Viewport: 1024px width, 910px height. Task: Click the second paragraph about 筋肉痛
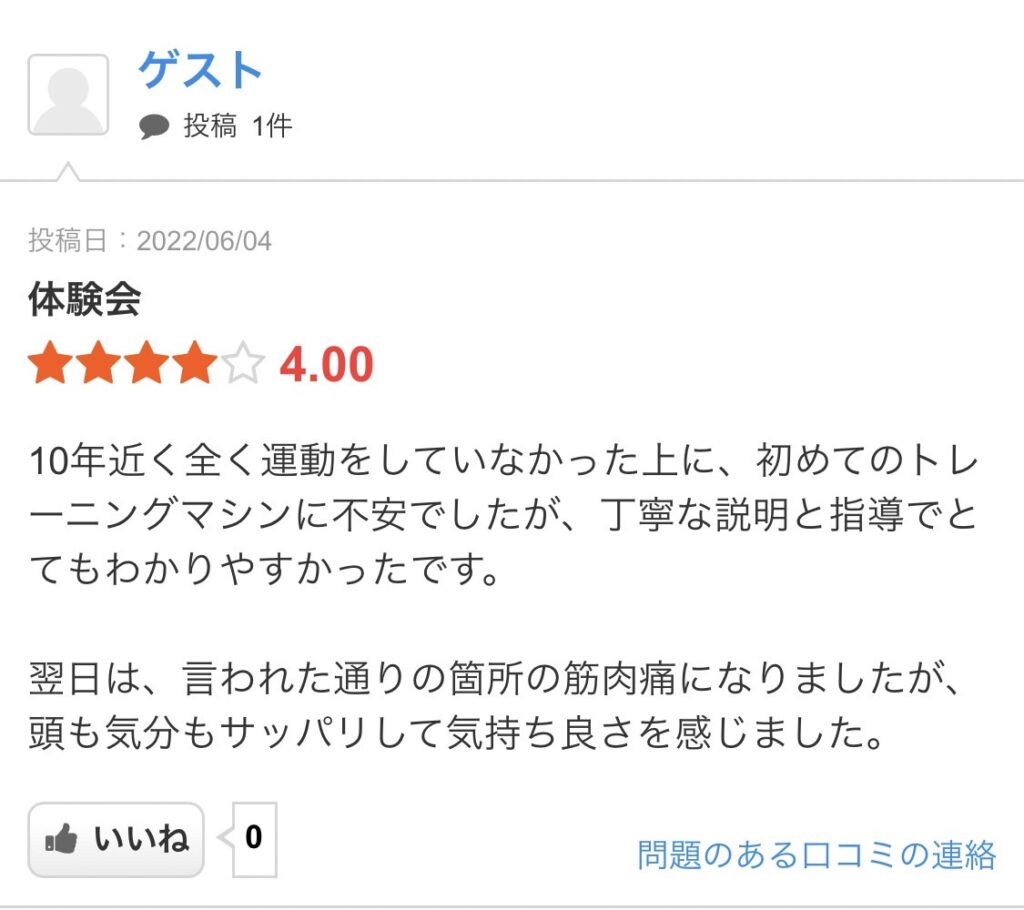pyautogui.click(x=494, y=706)
